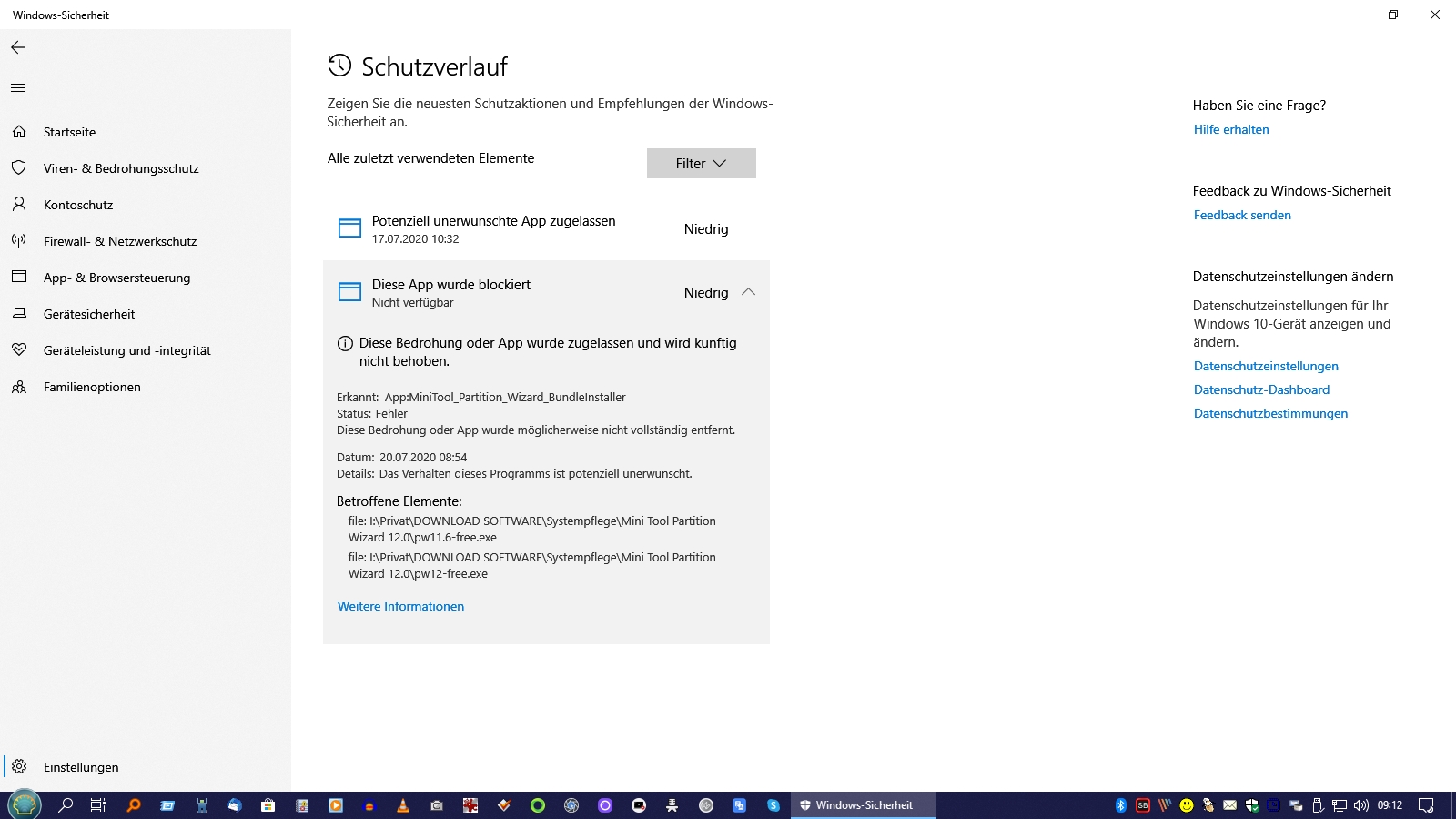Open taskbar search magnifier

coord(66,805)
